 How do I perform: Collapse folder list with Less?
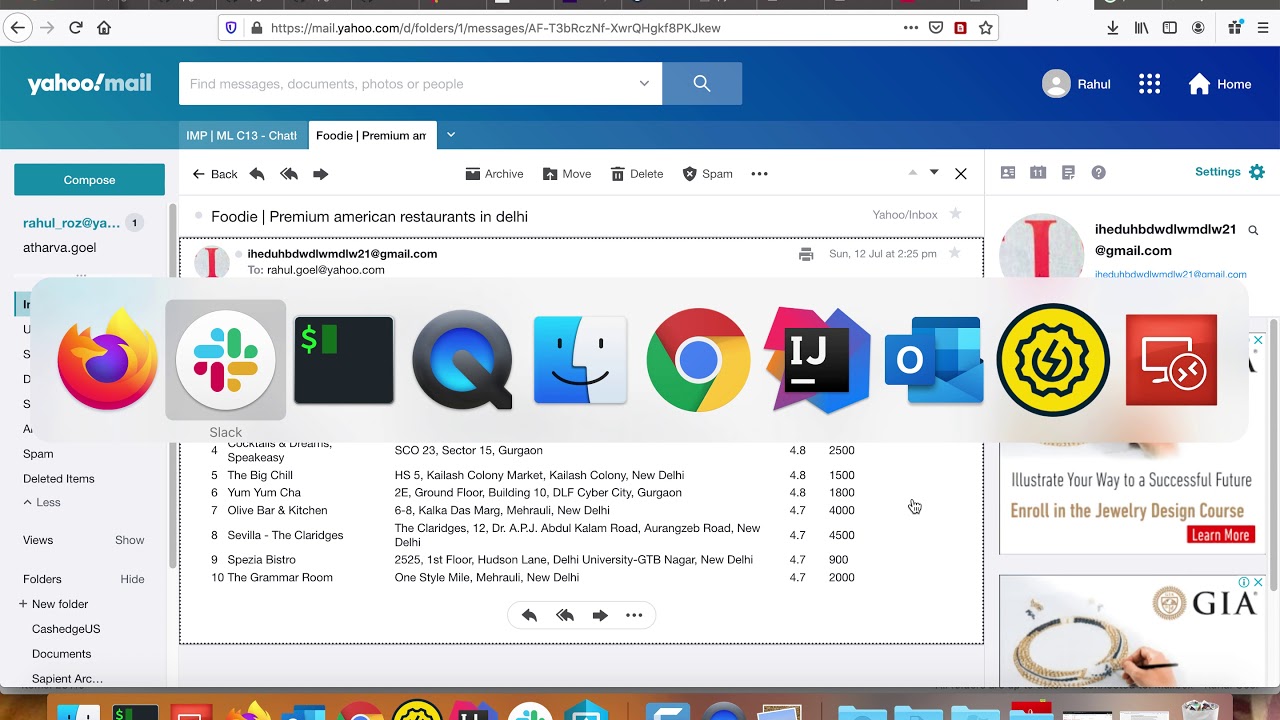[42, 503]
